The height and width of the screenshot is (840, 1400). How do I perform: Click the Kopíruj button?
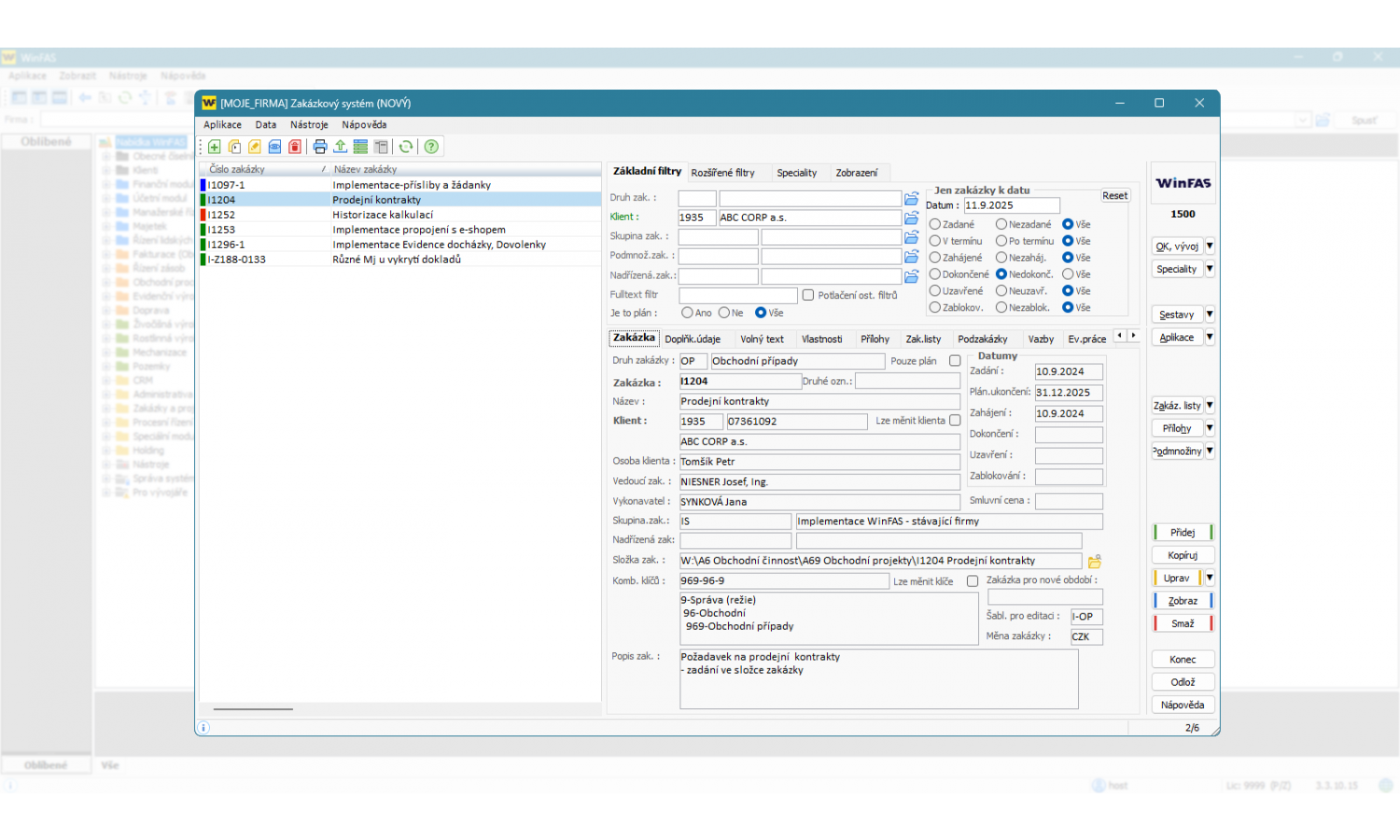click(x=1183, y=555)
